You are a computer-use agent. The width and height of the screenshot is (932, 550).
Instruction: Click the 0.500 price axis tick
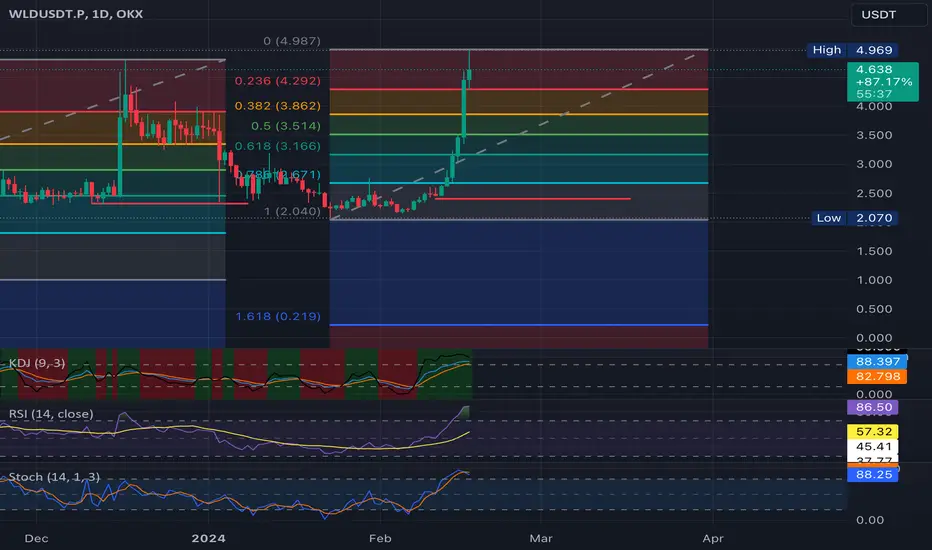pyautogui.click(x=874, y=309)
